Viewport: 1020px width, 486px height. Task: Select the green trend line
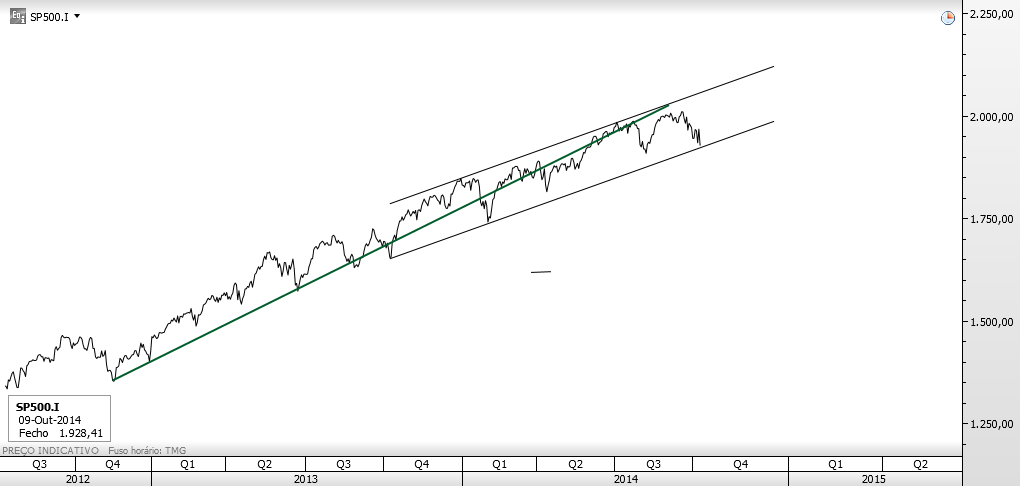coord(390,243)
